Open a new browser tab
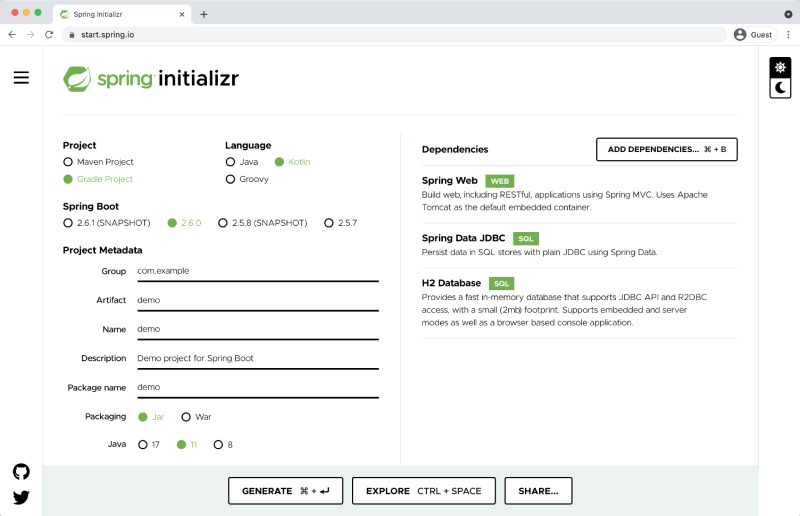 [204, 14]
